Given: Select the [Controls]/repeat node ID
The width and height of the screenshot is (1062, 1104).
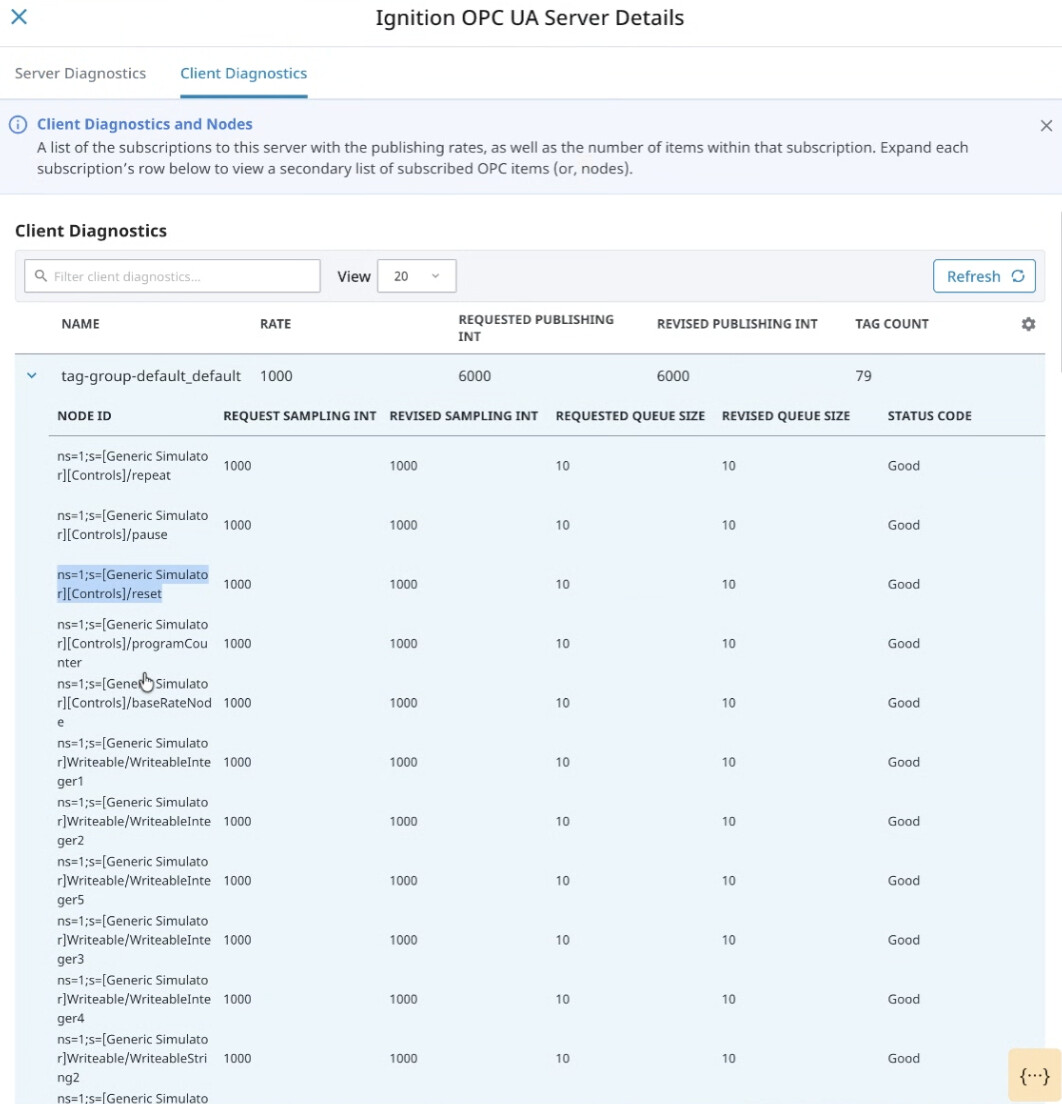Looking at the screenshot, I should [132, 465].
